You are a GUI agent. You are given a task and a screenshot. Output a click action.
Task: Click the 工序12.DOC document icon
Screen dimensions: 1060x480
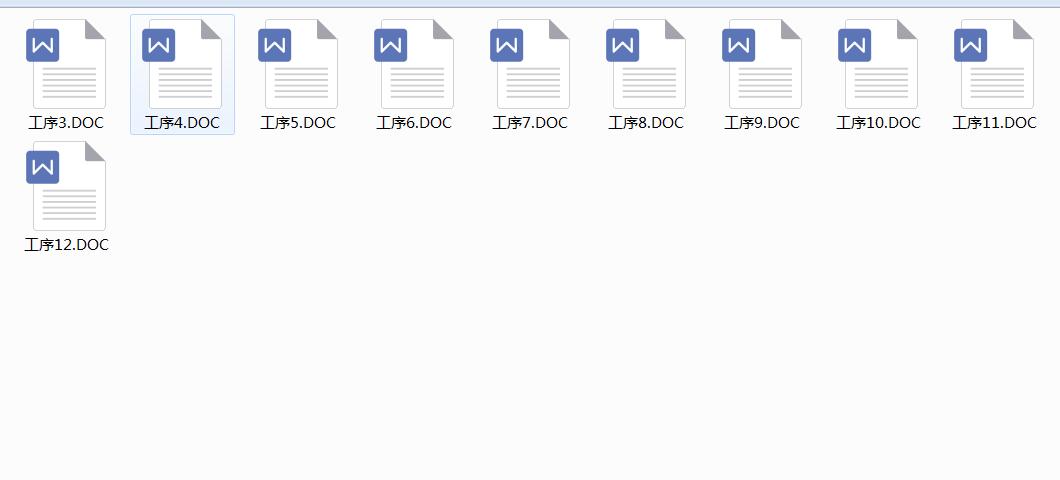point(66,186)
